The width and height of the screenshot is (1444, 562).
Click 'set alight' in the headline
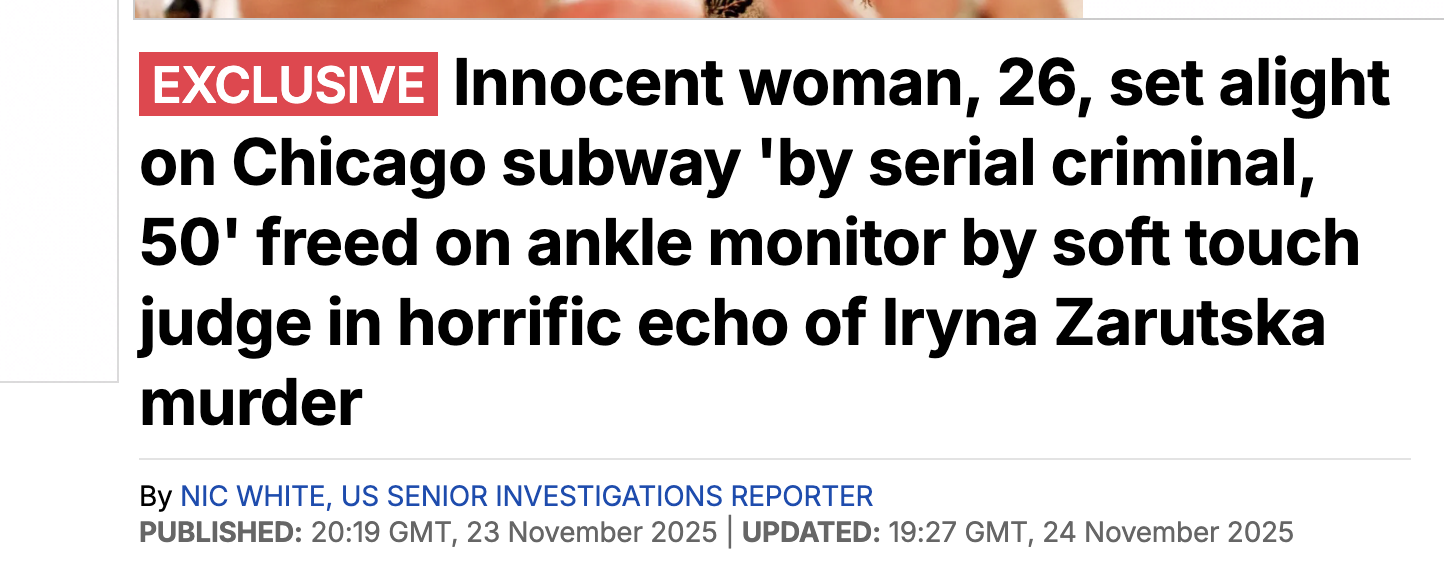(x=1249, y=84)
